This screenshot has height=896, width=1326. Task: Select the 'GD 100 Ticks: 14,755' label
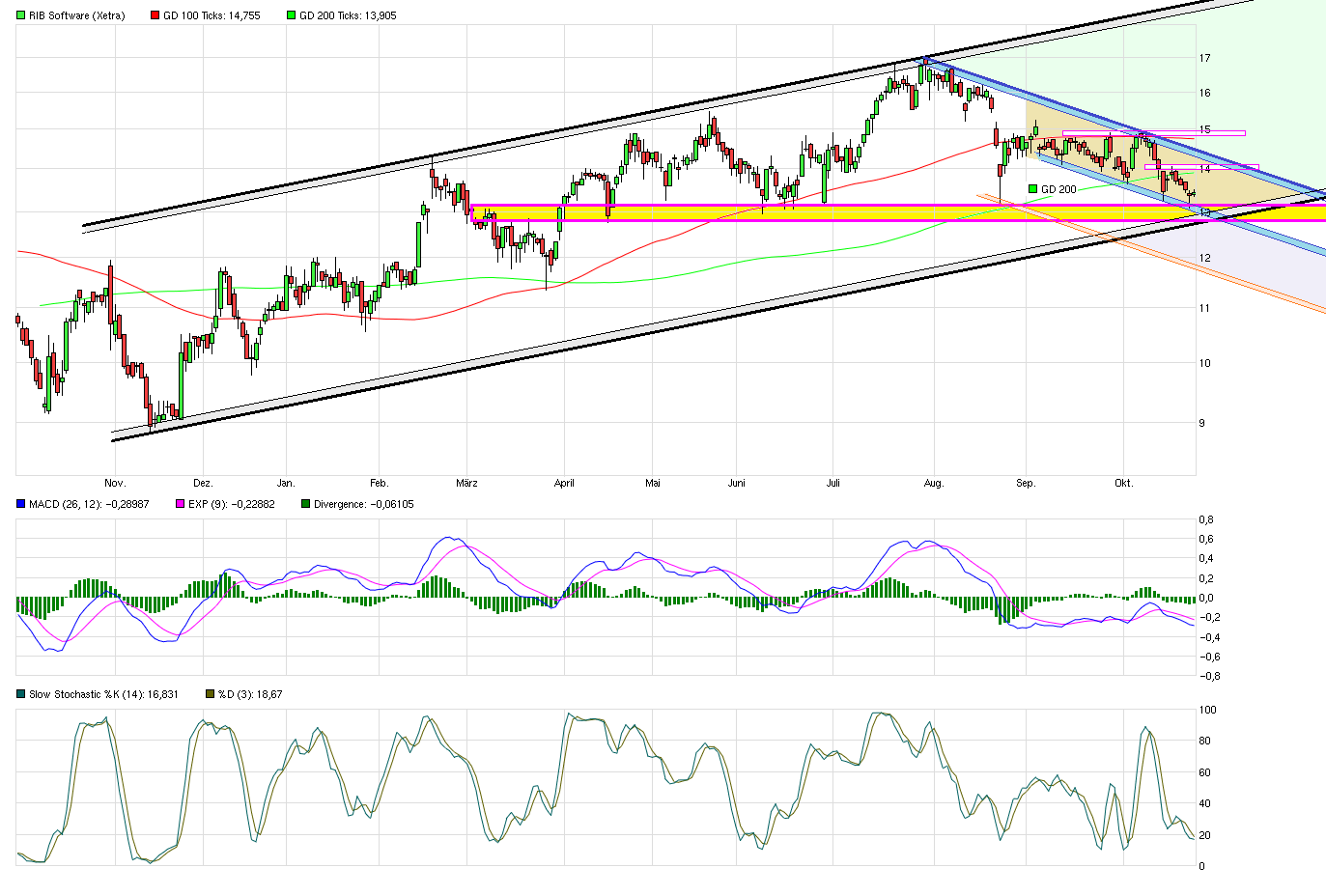pos(212,15)
